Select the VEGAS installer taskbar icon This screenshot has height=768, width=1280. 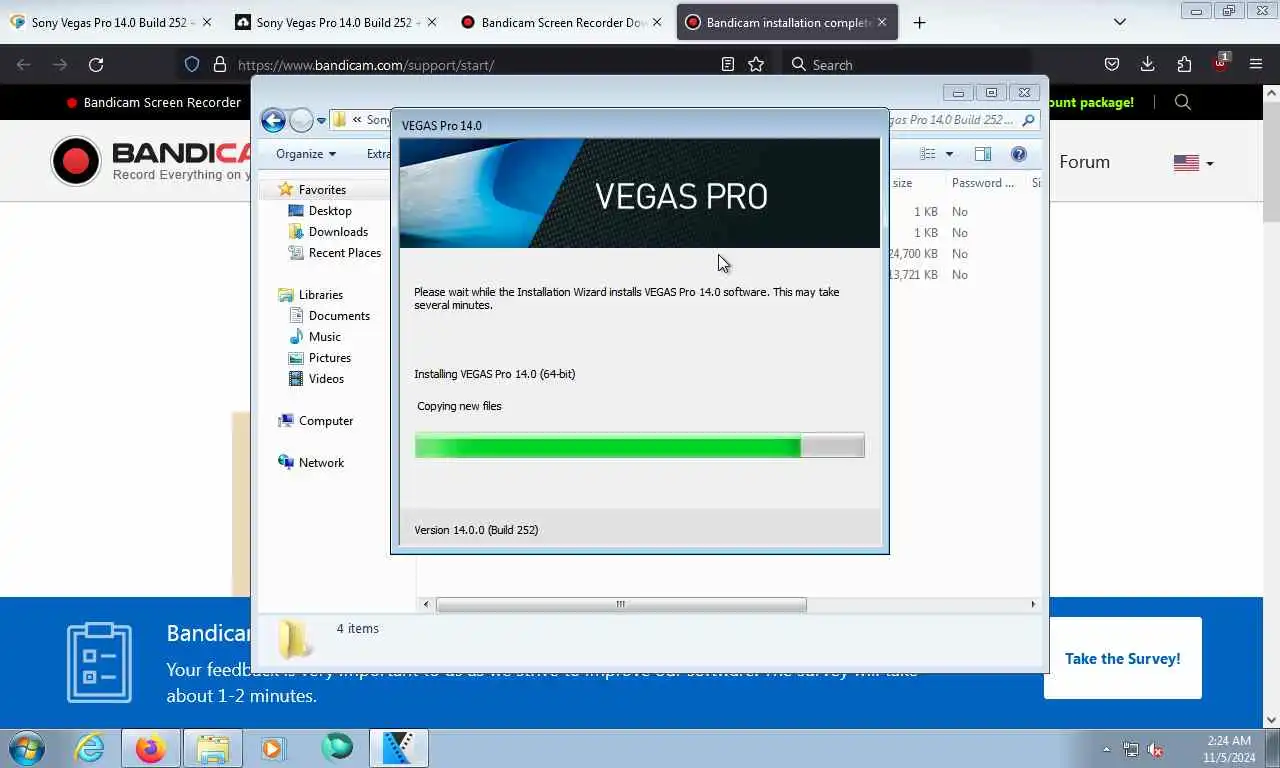(x=399, y=748)
